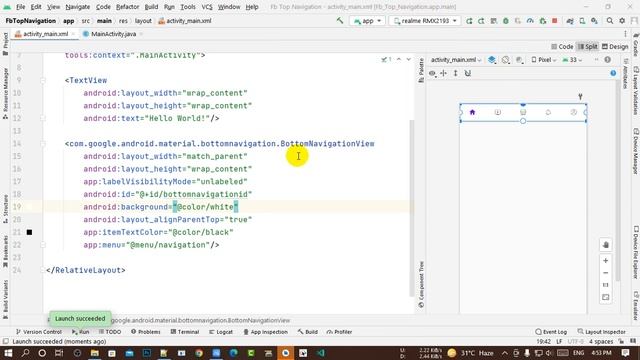Open the TODO tool window
Image resolution: width=640 pixels, height=360 pixels.
coord(109,332)
